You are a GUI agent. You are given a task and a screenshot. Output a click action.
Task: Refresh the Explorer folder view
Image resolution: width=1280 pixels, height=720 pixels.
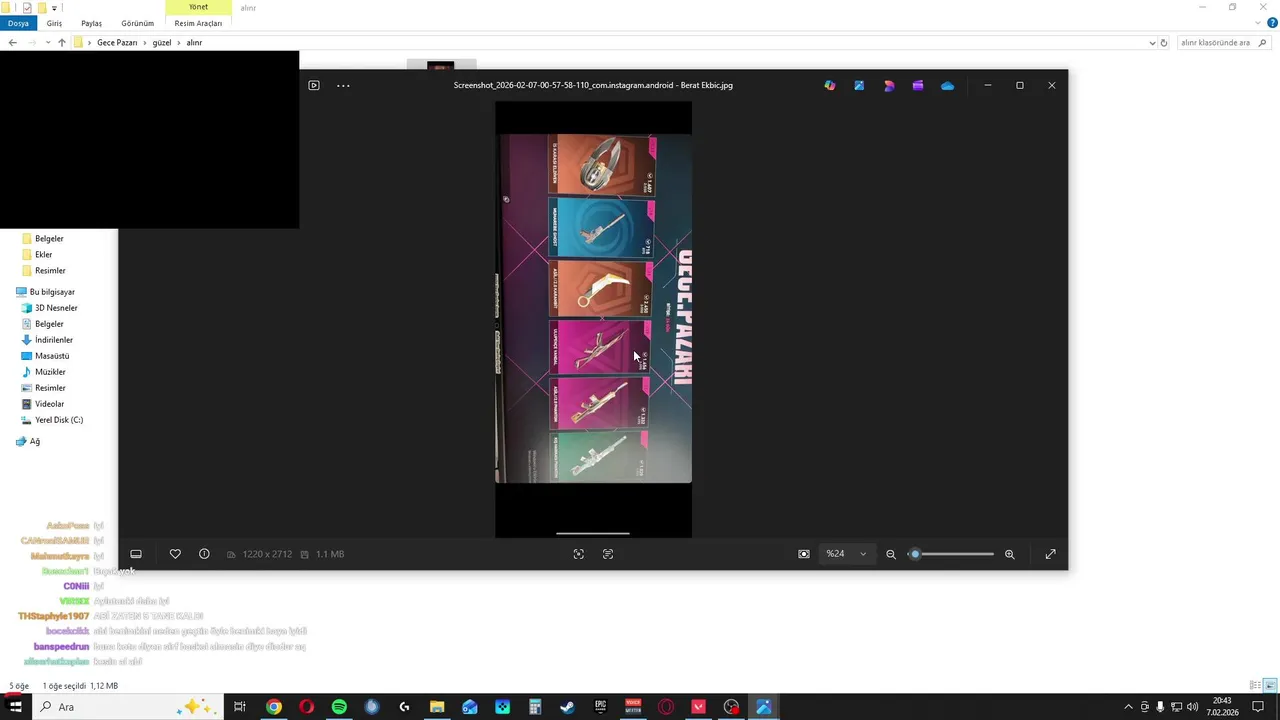pos(1164,43)
